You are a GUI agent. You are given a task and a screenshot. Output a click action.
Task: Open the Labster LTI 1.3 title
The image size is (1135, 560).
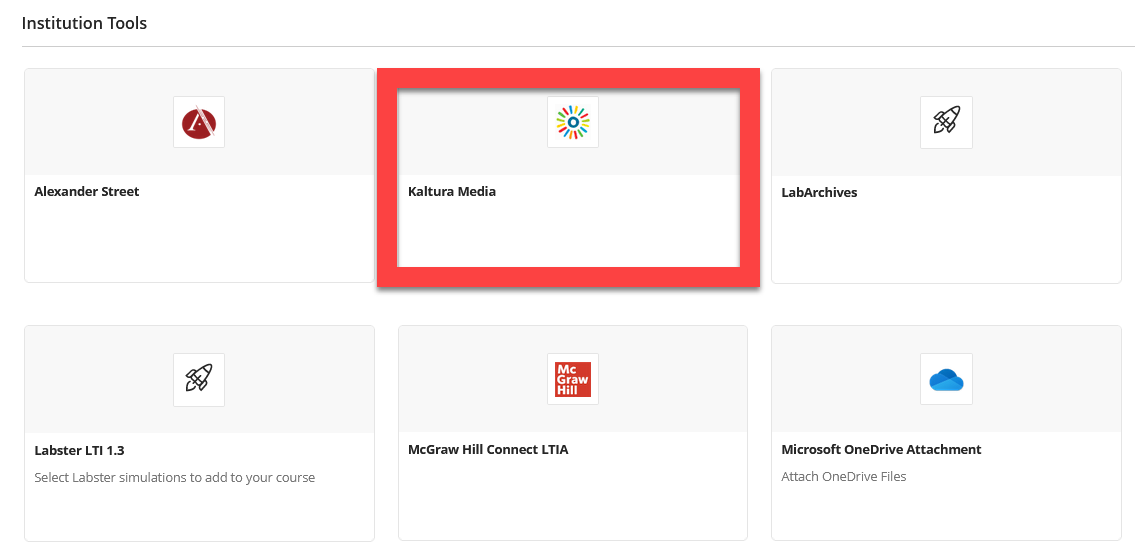(80, 450)
